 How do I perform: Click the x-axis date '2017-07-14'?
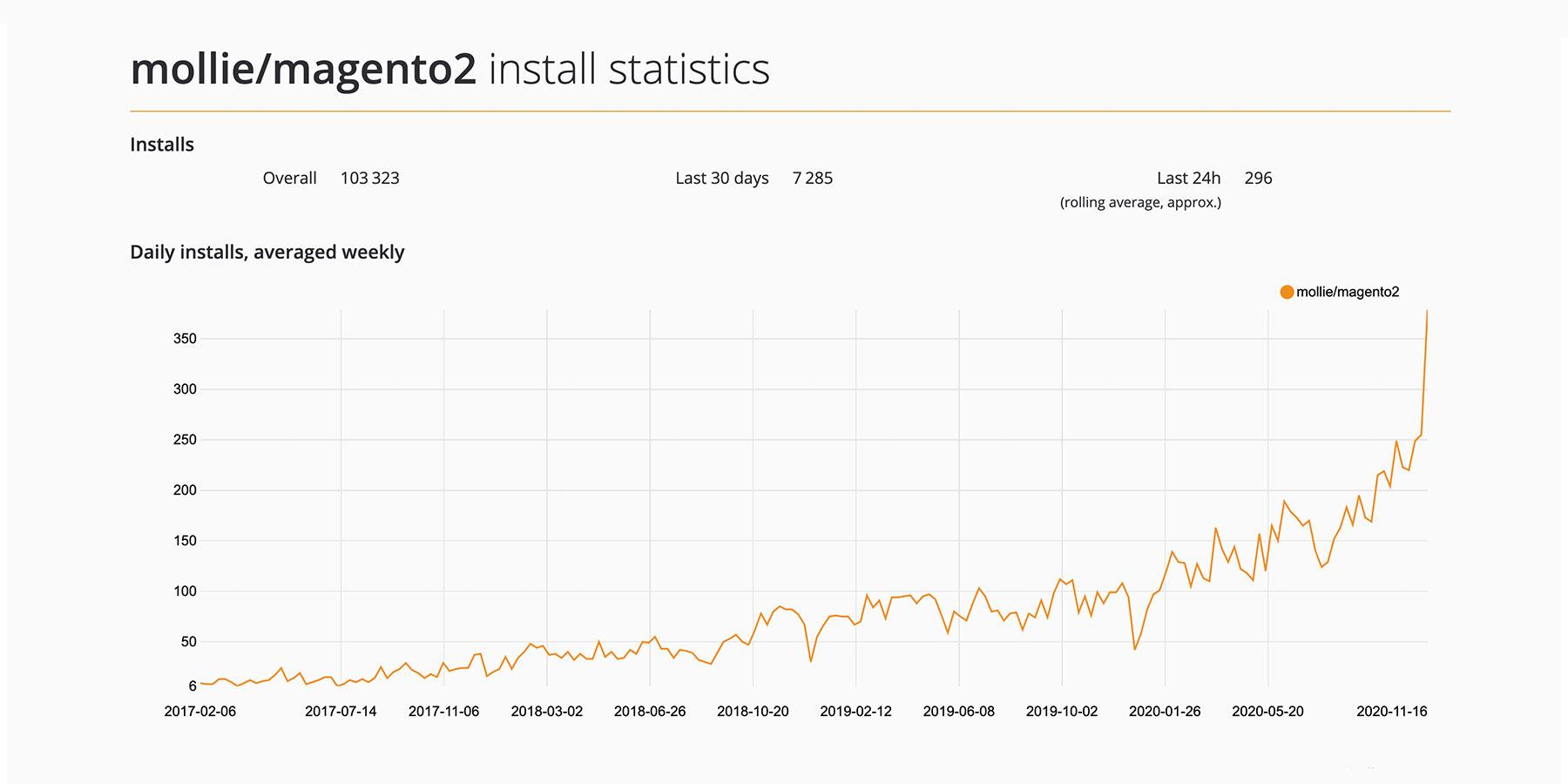[341, 712]
